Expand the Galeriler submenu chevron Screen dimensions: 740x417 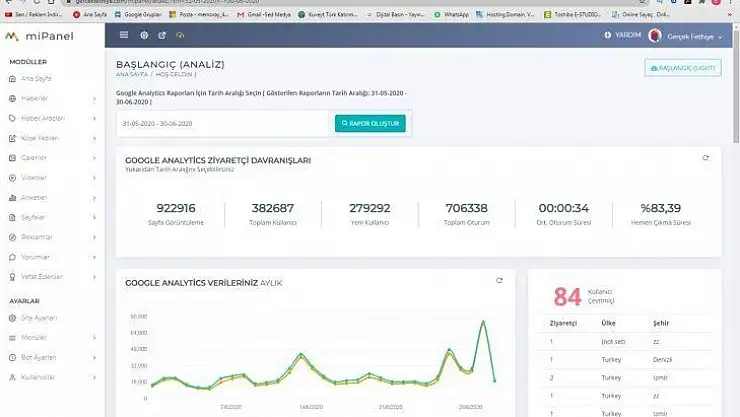click(x=94, y=158)
